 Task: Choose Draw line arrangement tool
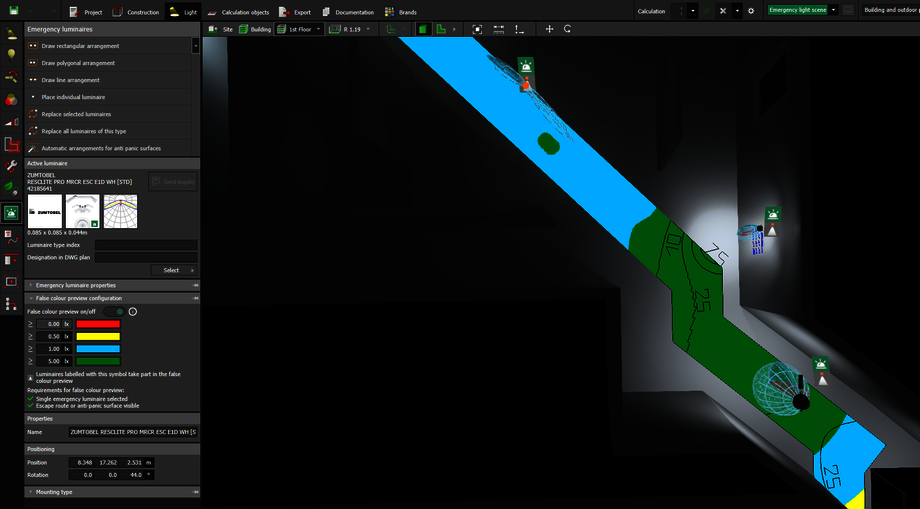(x=70, y=80)
